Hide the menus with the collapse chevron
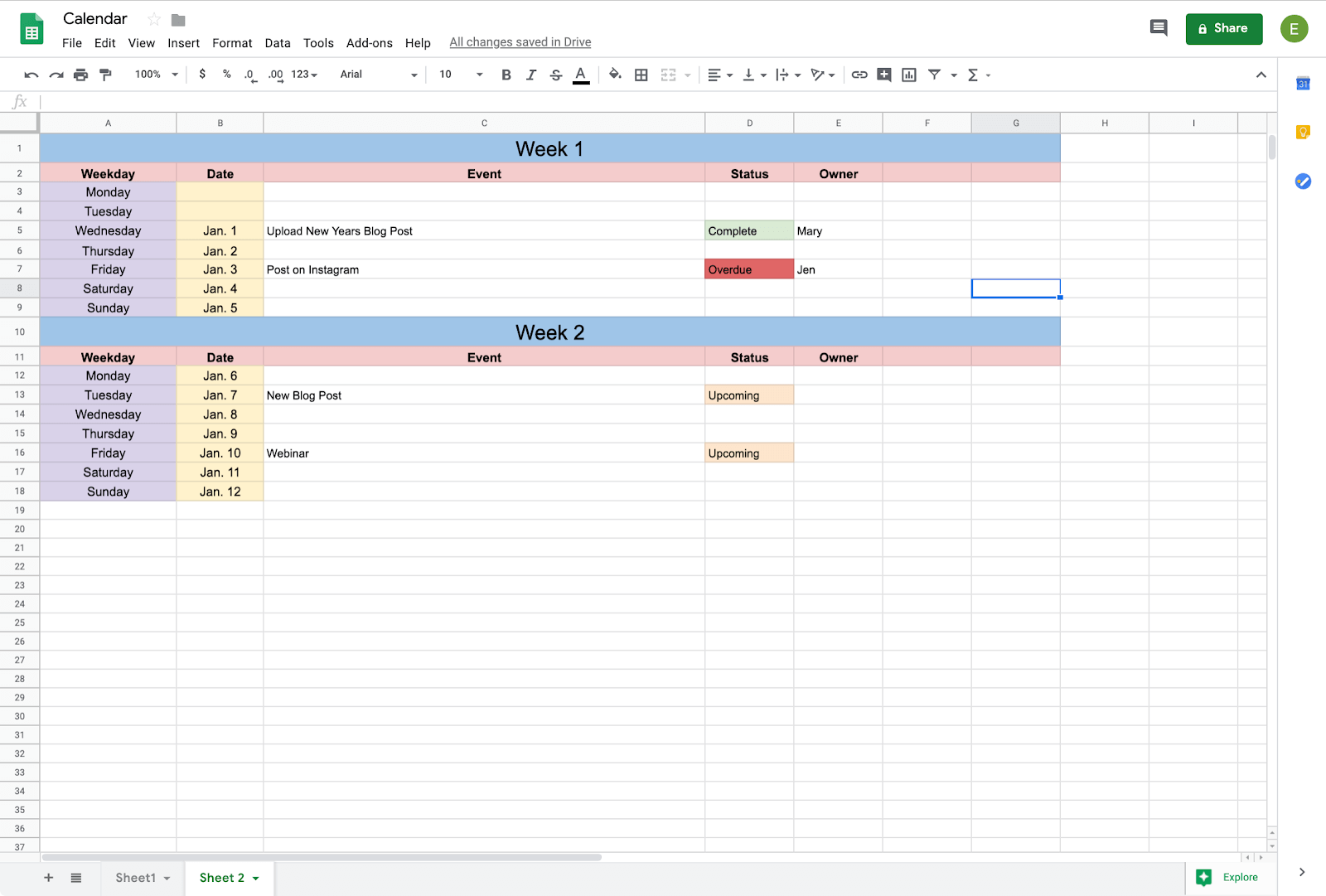 pos(1261,75)
